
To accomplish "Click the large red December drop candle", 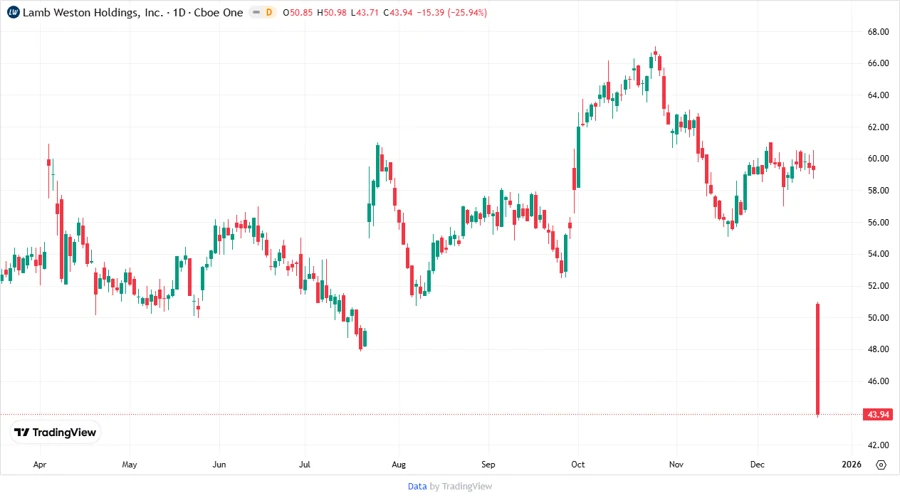I will click(x=817, y=359).
